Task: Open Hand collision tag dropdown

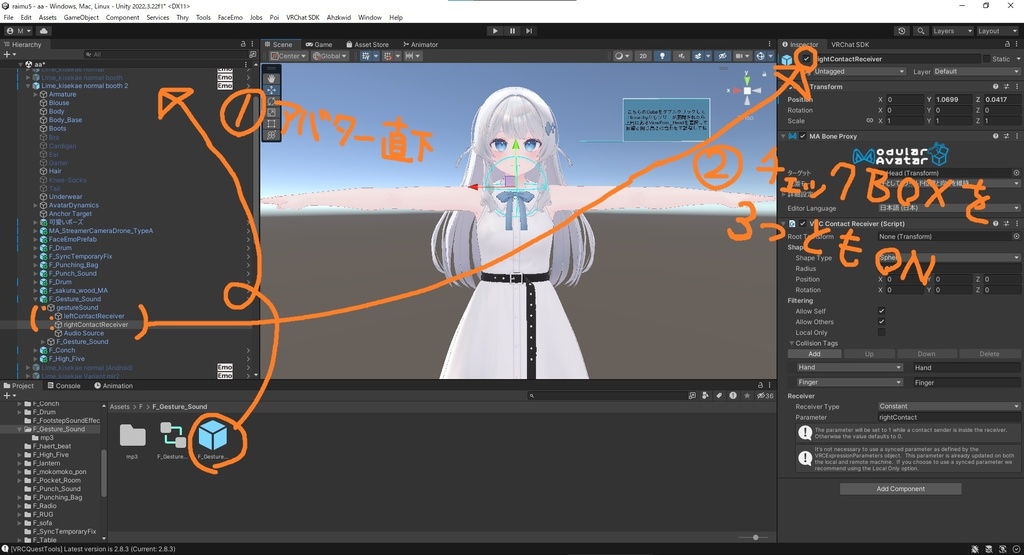Action: tap(849, 368)
